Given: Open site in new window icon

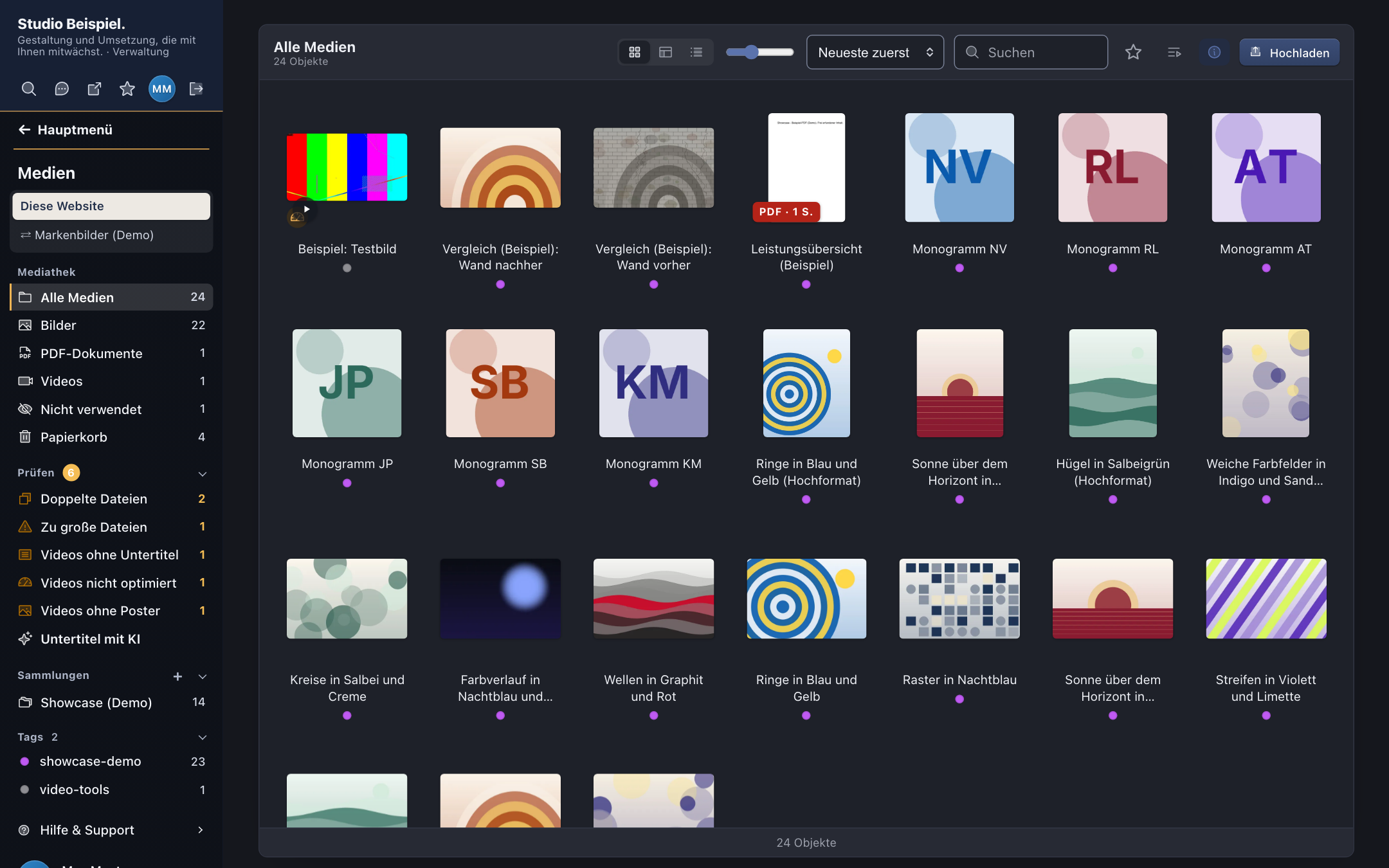Looking at the screenshot, I should click(95, 89).
